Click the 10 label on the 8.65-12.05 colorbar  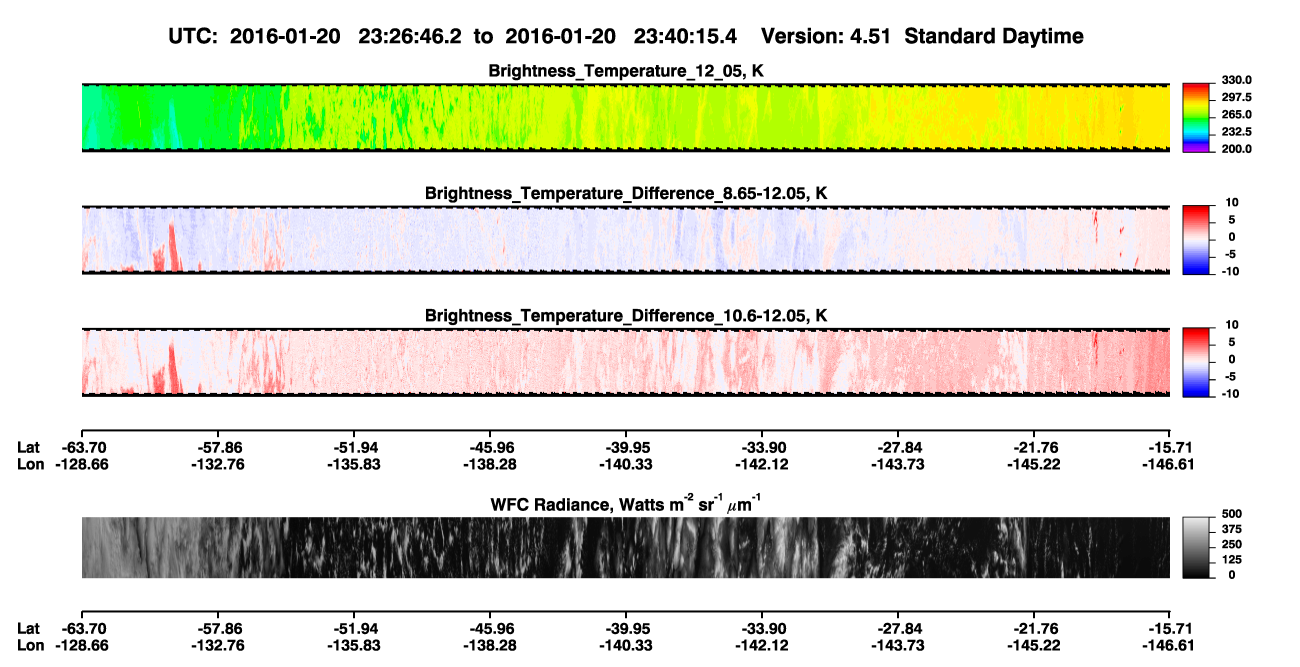(1232, 202)
